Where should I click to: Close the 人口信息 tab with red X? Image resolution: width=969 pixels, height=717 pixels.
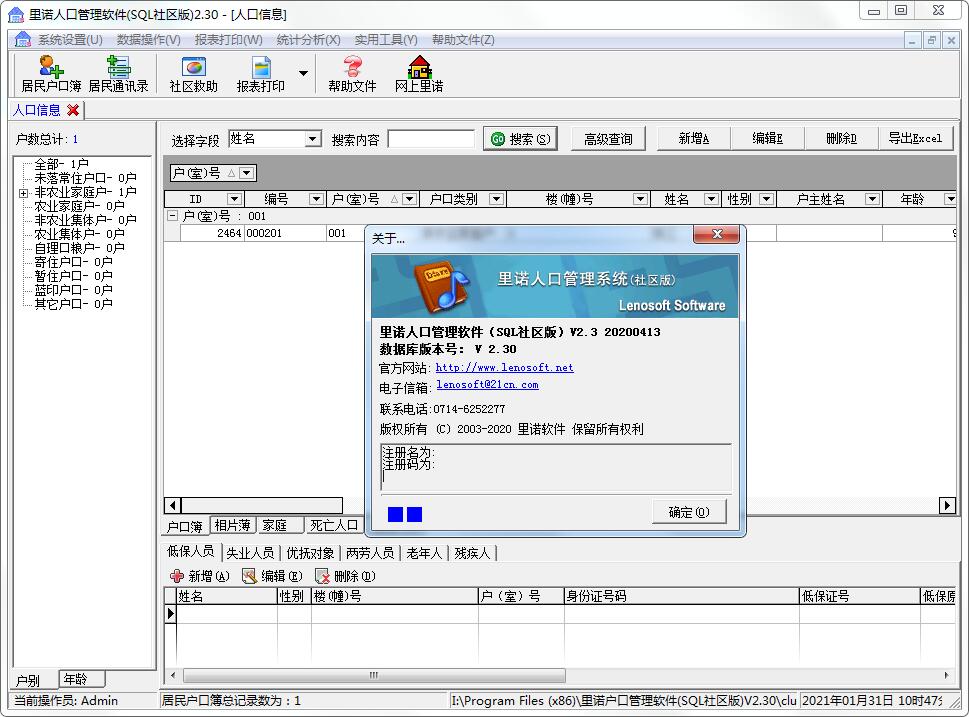click(x=73, y=110)
